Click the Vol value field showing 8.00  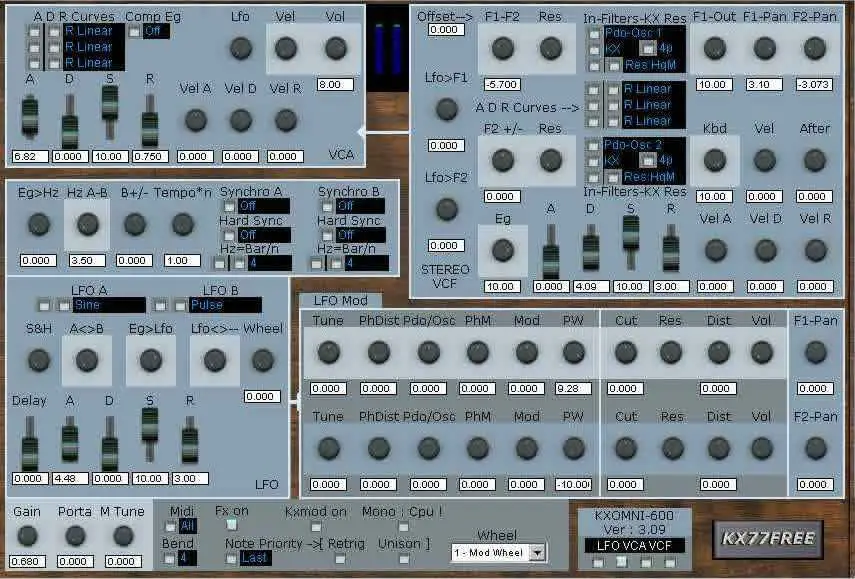pos(335,85)
